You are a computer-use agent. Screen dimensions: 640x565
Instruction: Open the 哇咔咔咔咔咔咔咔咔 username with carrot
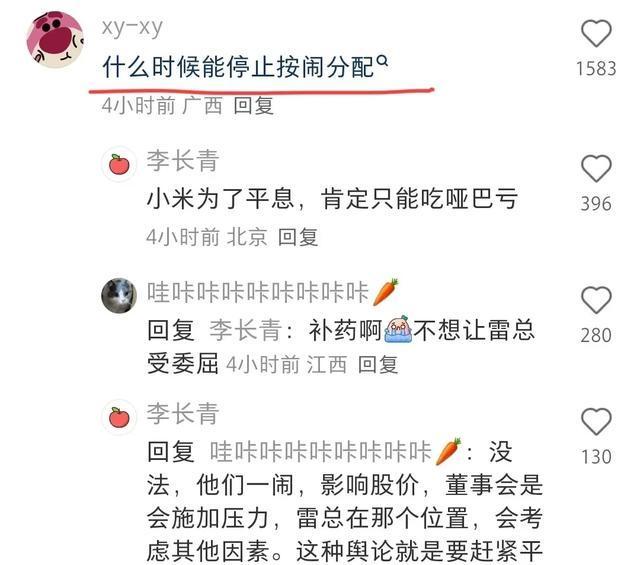(272, 292)
